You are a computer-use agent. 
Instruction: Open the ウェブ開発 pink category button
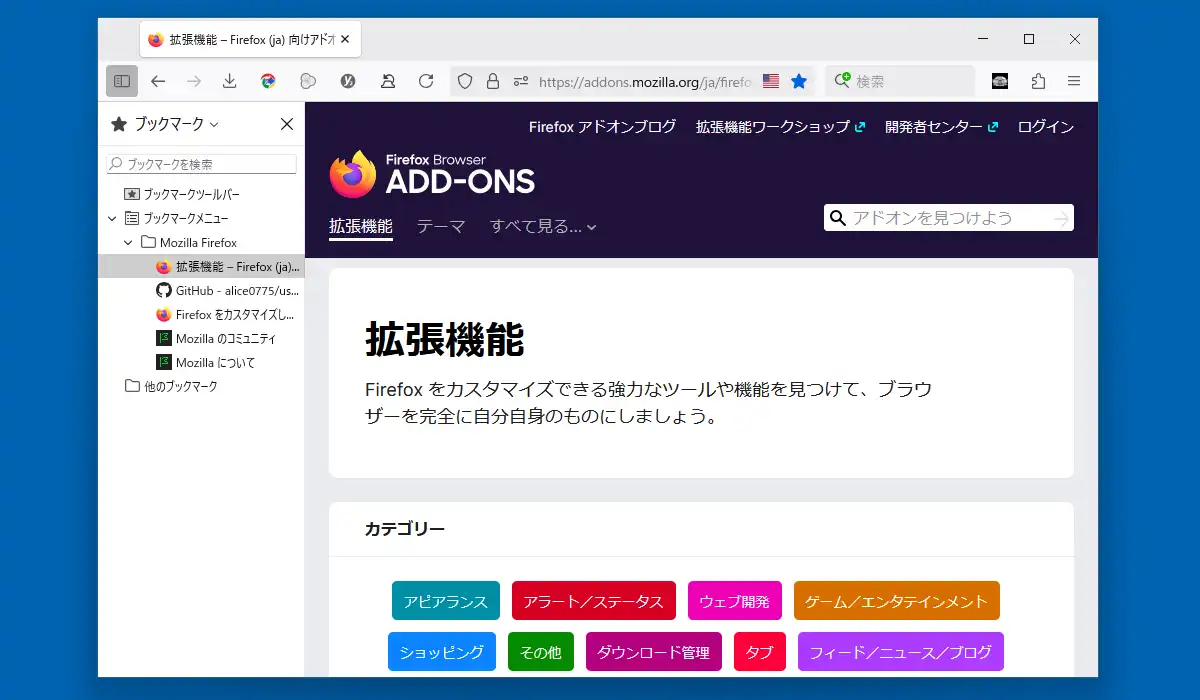735,601
